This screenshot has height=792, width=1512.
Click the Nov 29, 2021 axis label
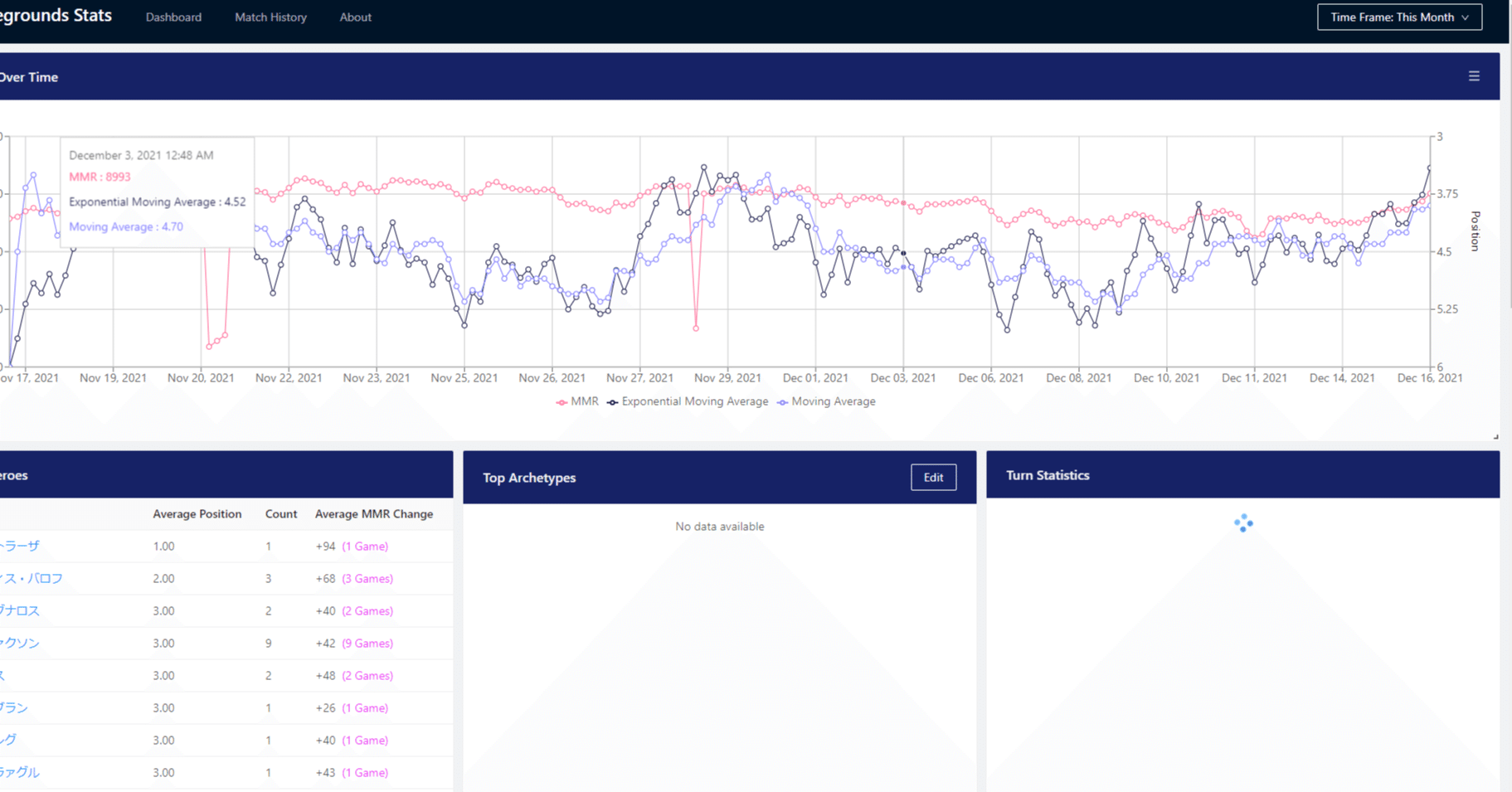[x=727, y=378]
